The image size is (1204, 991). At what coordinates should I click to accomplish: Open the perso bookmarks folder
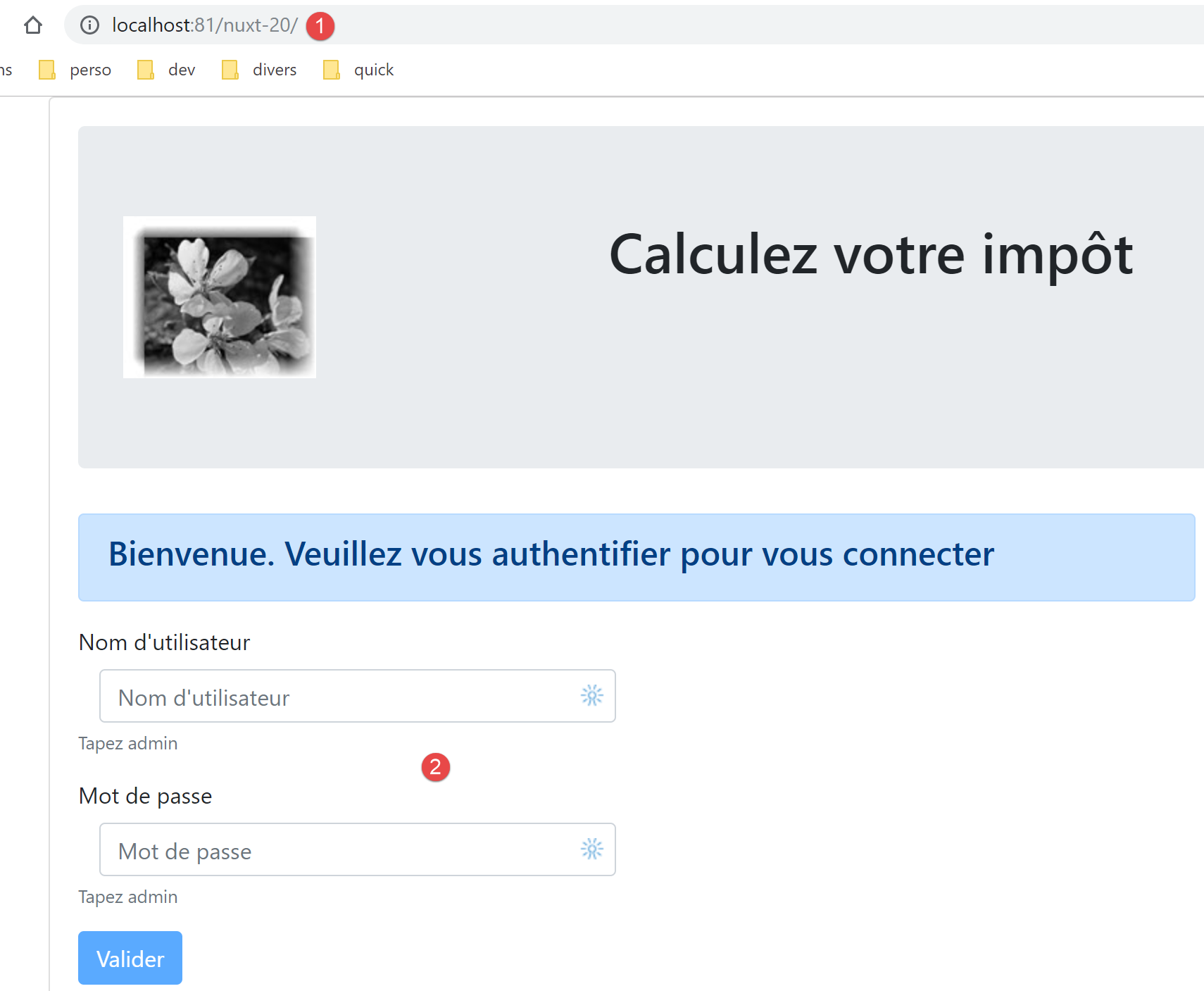click(x=76, y=70)
